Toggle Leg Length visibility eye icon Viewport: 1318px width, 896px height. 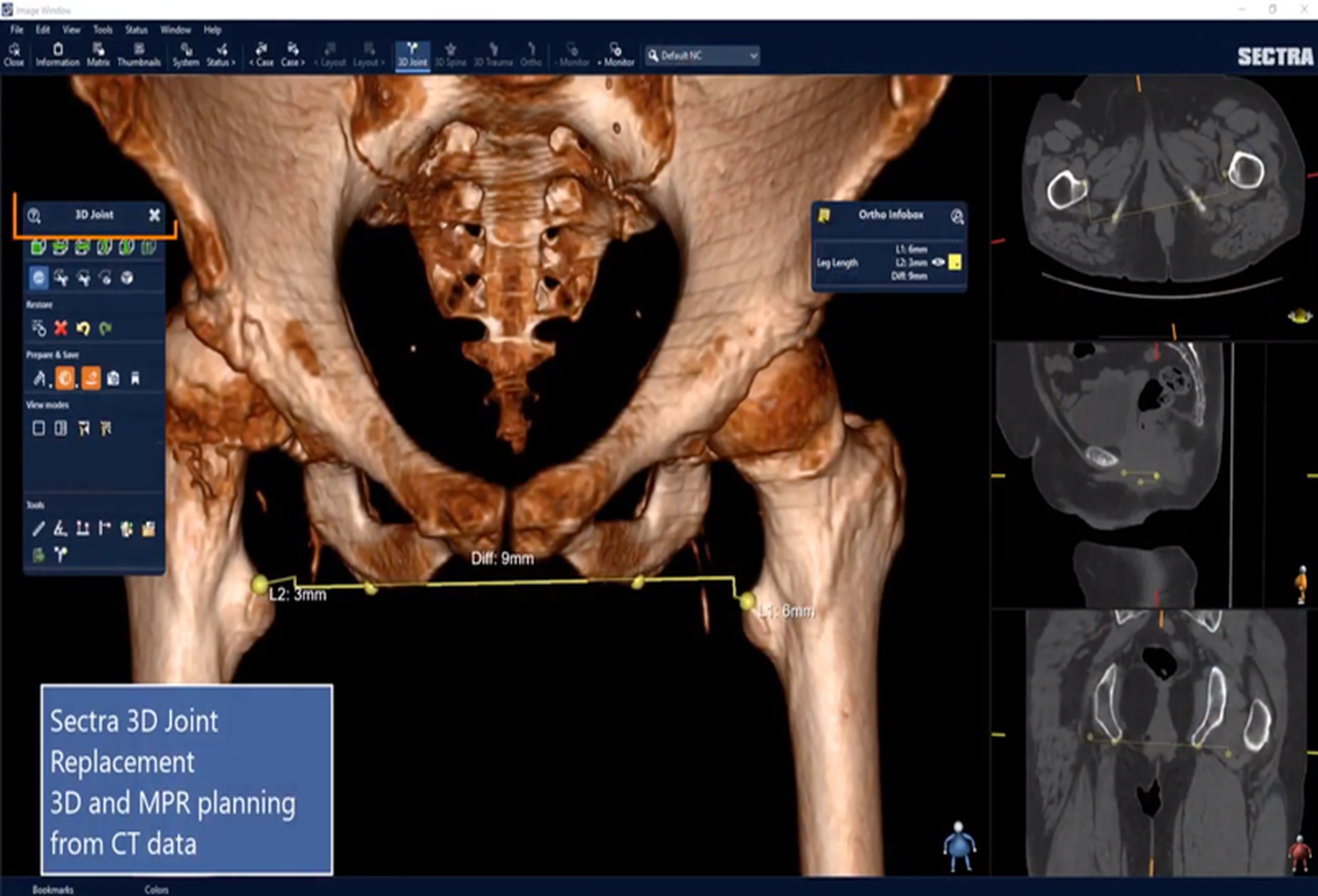tap(938, 262)
